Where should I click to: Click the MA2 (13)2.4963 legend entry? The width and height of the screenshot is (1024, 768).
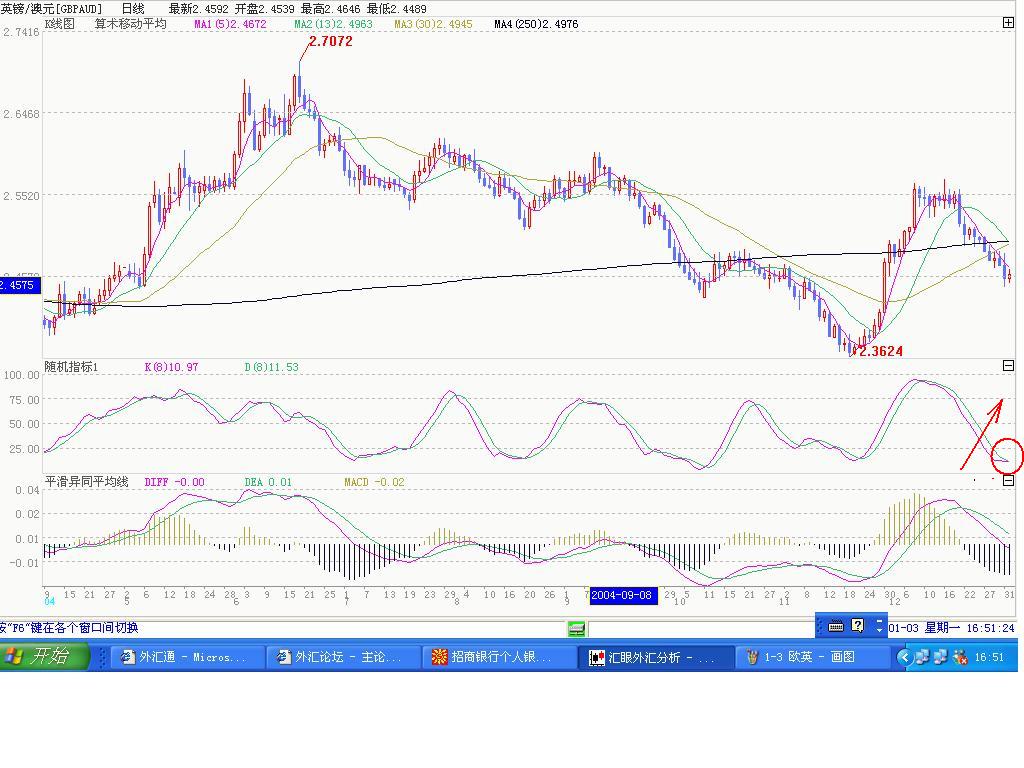tap(333, 24)
